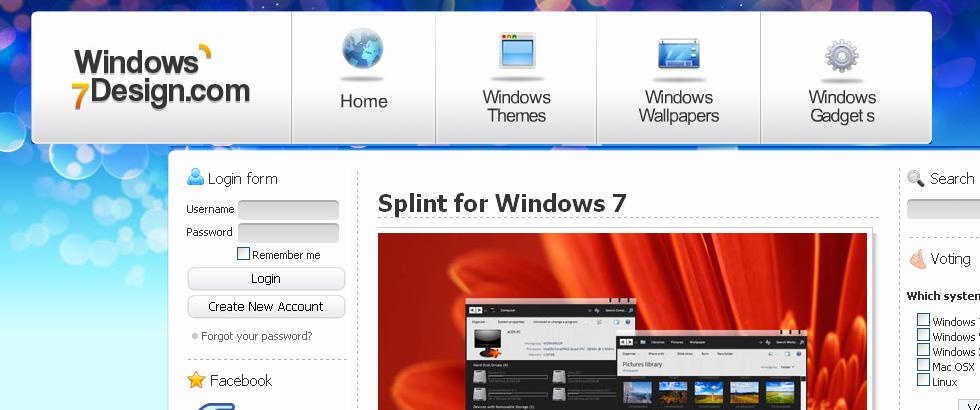Open the Splint for Windows 7 title

[502, 204]
